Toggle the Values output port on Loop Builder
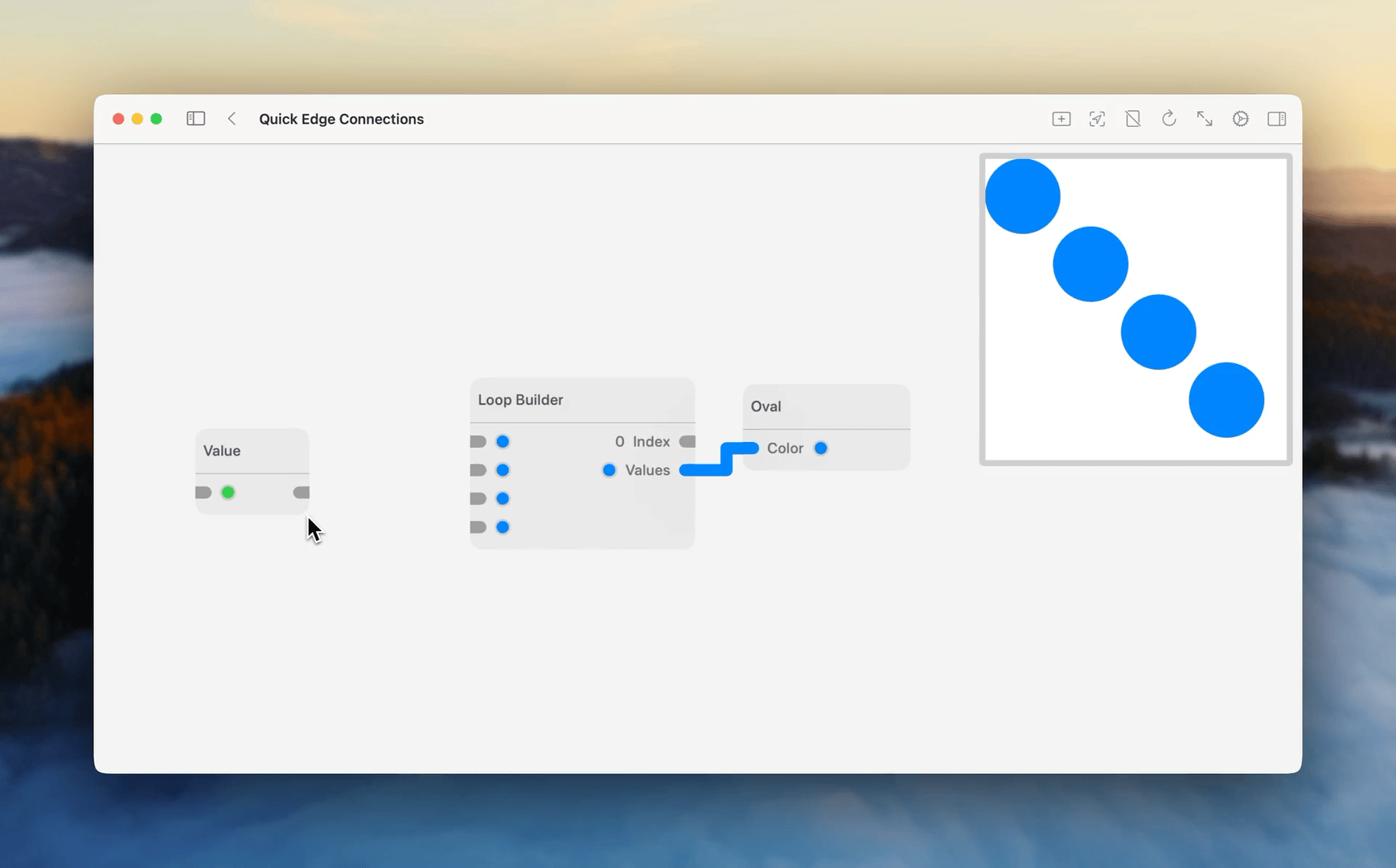 [x=609, y=470]
